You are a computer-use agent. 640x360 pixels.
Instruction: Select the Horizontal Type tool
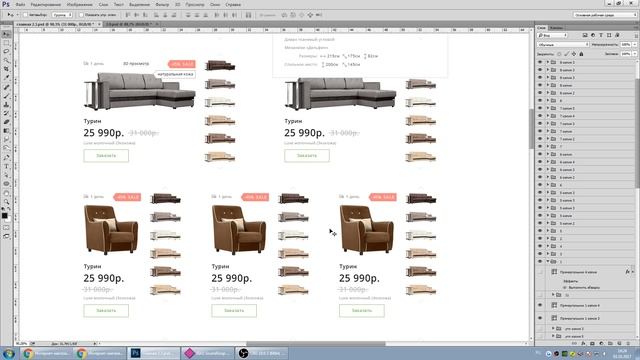click(x=6, y=167)
